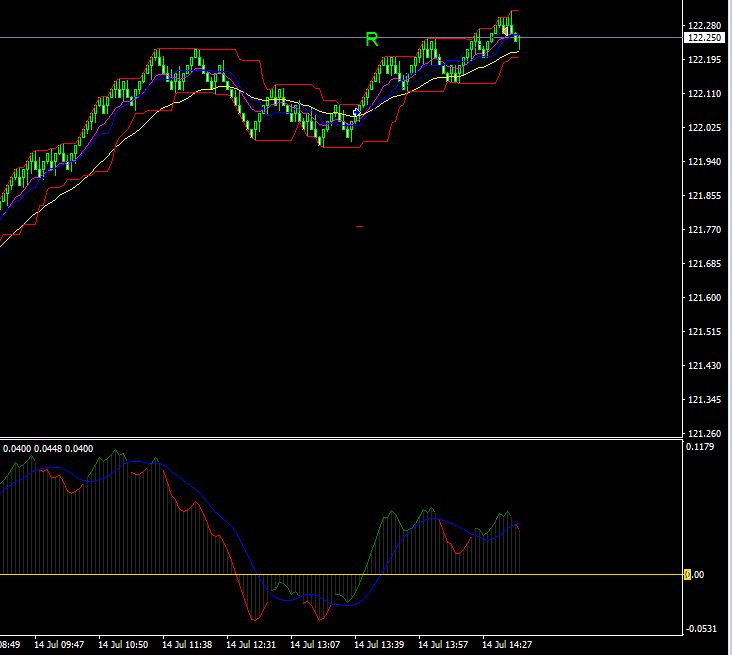Click the 14 Jul 11:38 time label
The image size is (732, 655).
click(187, 645)
